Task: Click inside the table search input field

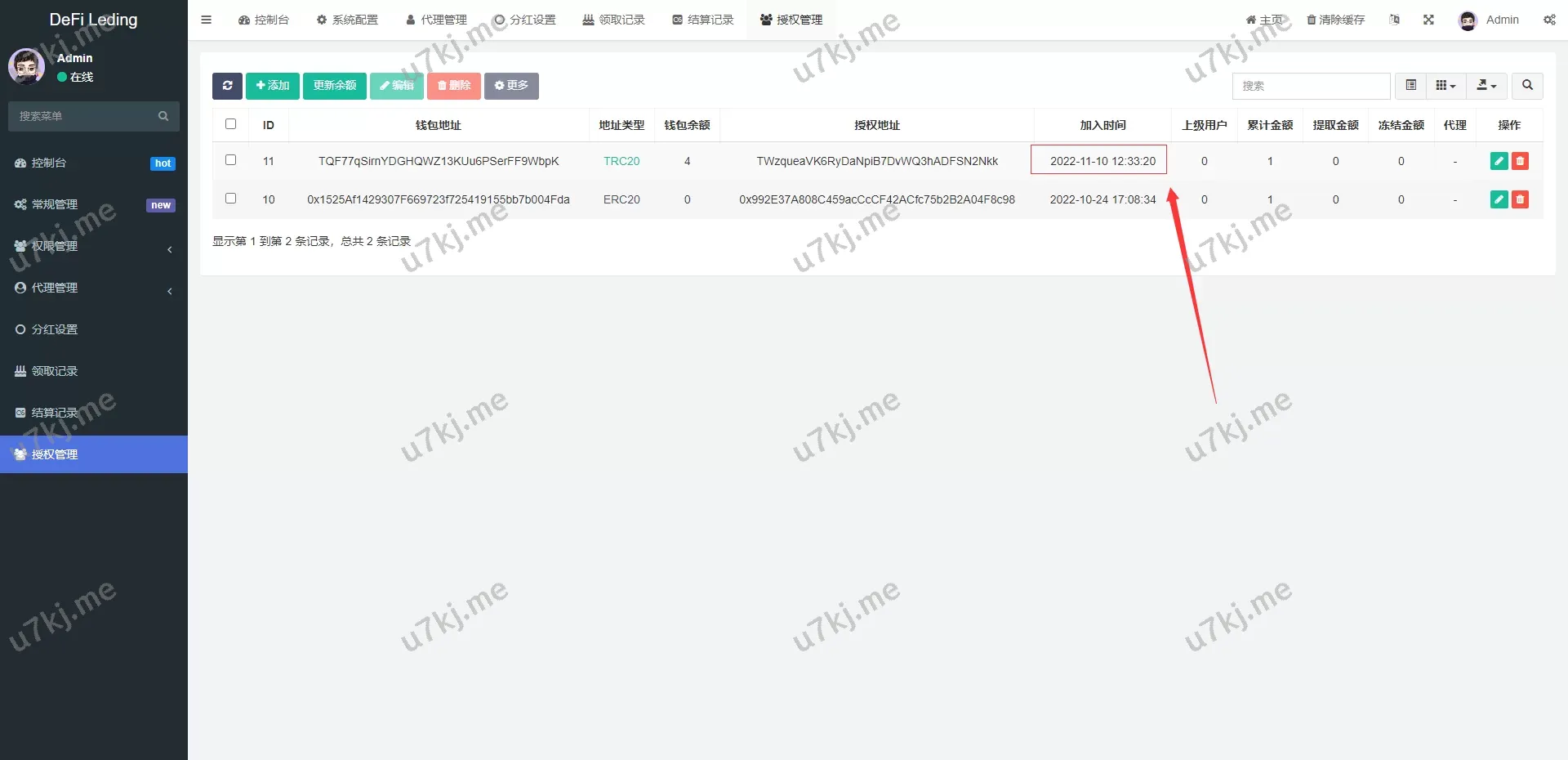Action: click(1311, 86)
